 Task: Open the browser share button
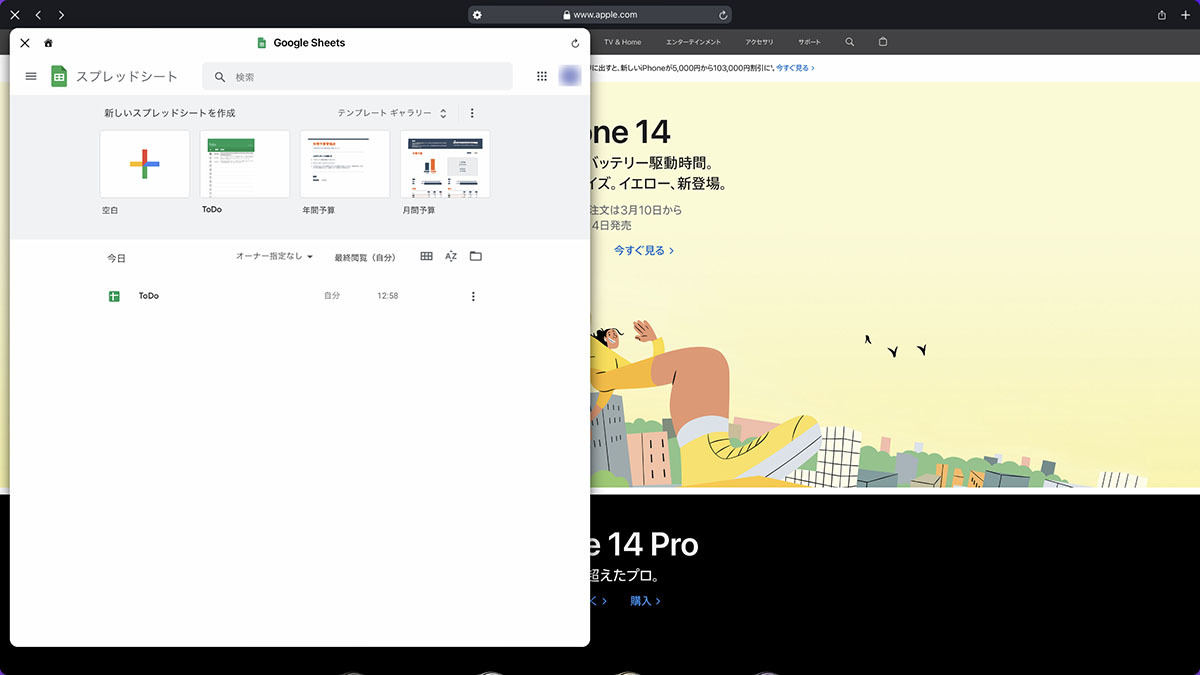pos(1162,15)
